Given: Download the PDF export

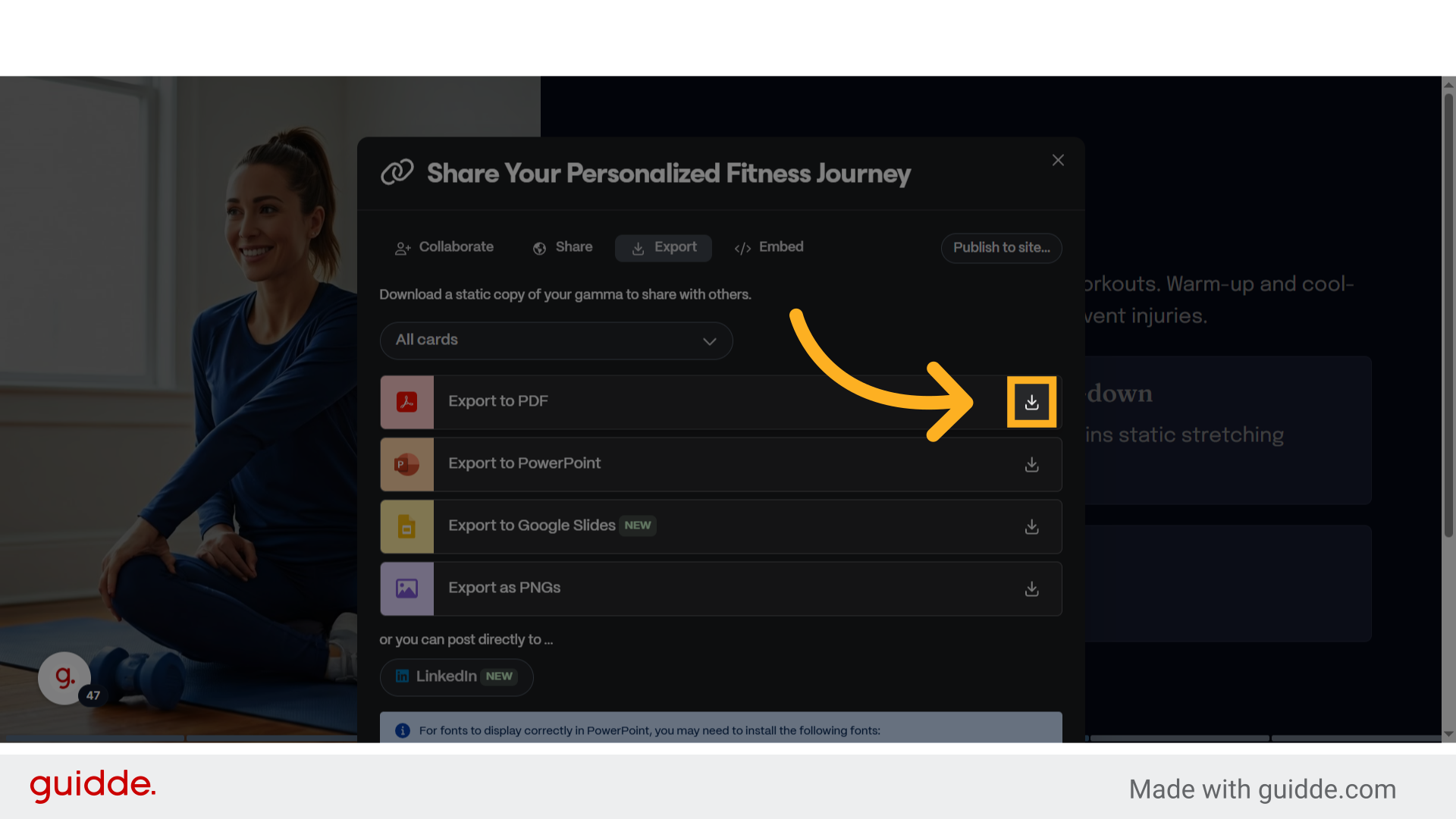Looking at the screenshot, I should coord(1031,402).
